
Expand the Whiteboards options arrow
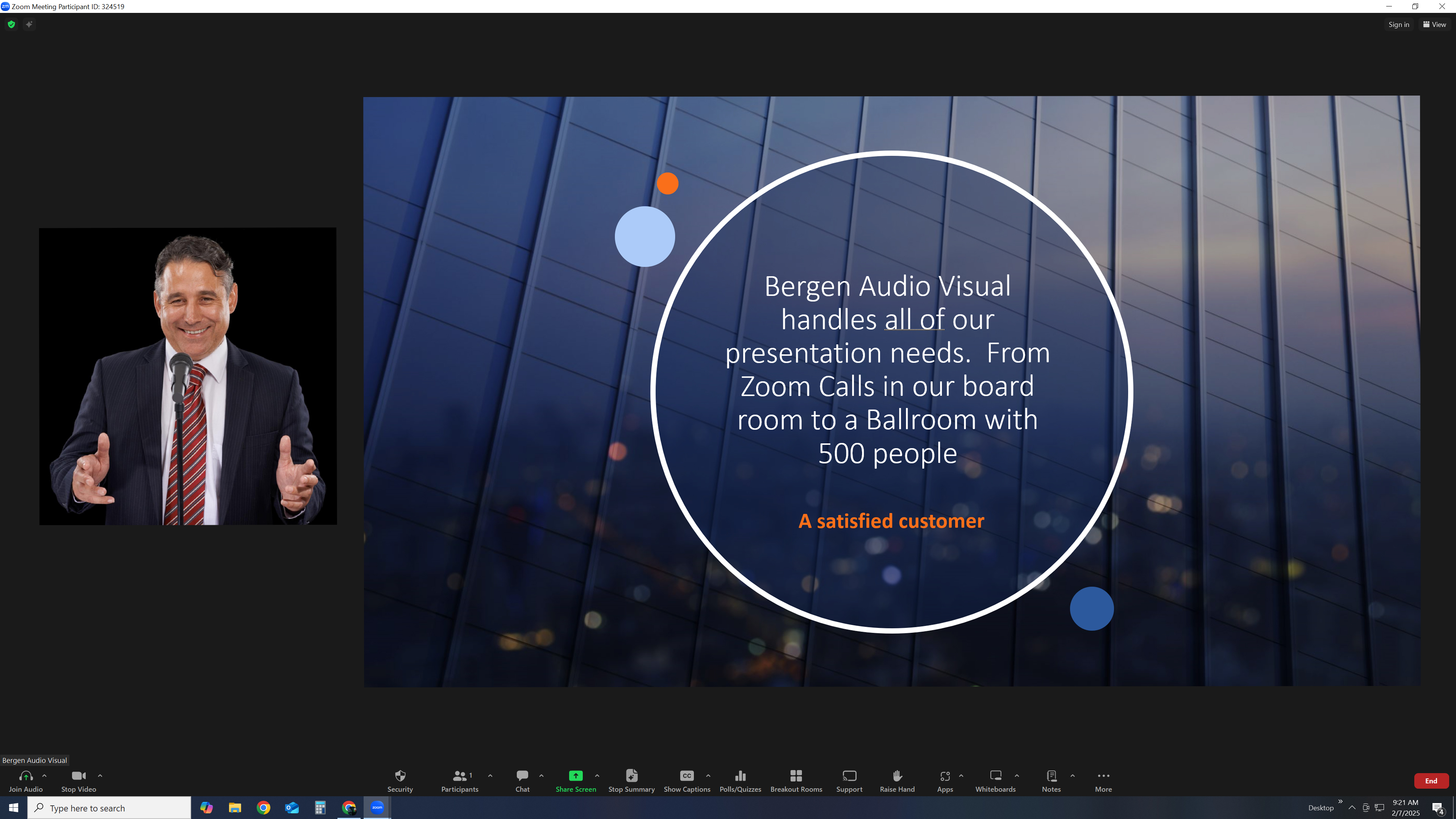pos(1017,775)
